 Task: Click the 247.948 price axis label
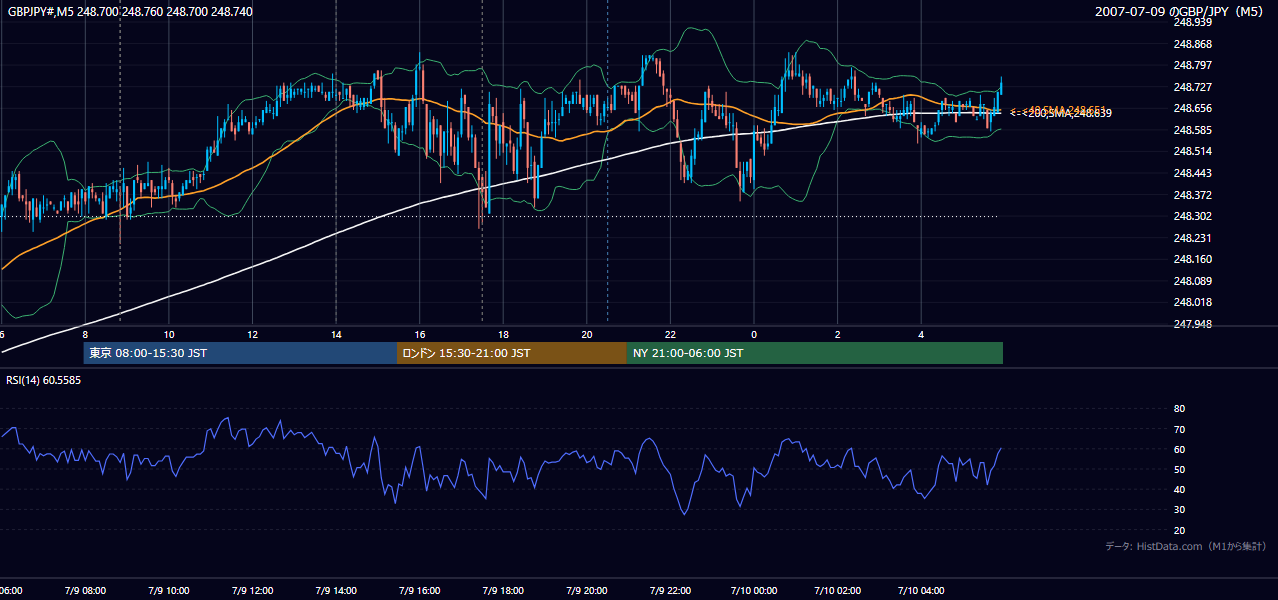point(1193,324)
